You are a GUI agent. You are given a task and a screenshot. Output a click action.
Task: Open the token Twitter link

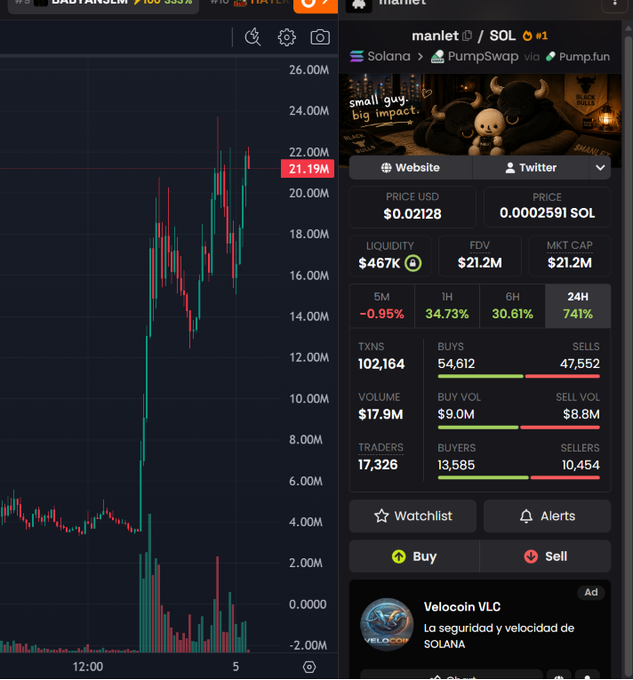coord(531,167)
